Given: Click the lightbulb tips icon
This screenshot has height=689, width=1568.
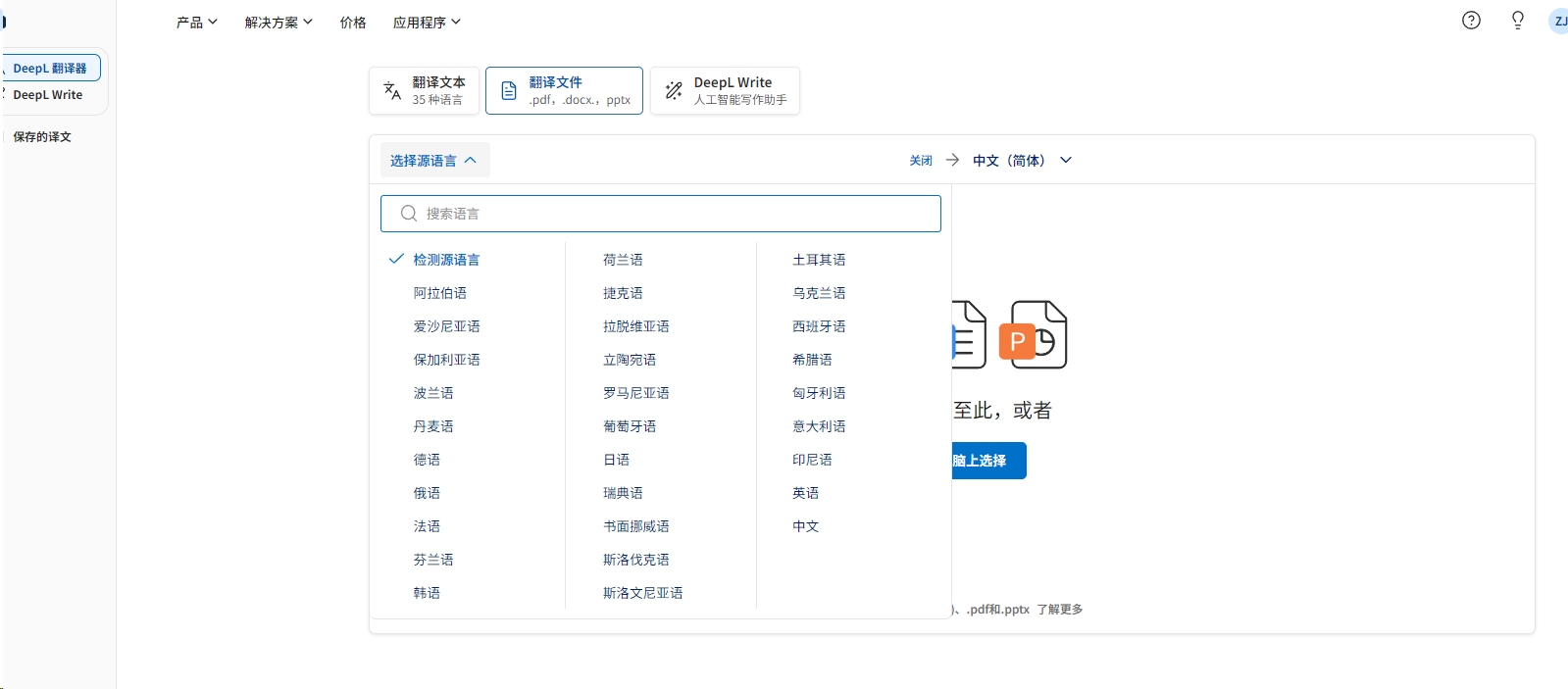Looking at the screenshot, I should coord(1517,21).
